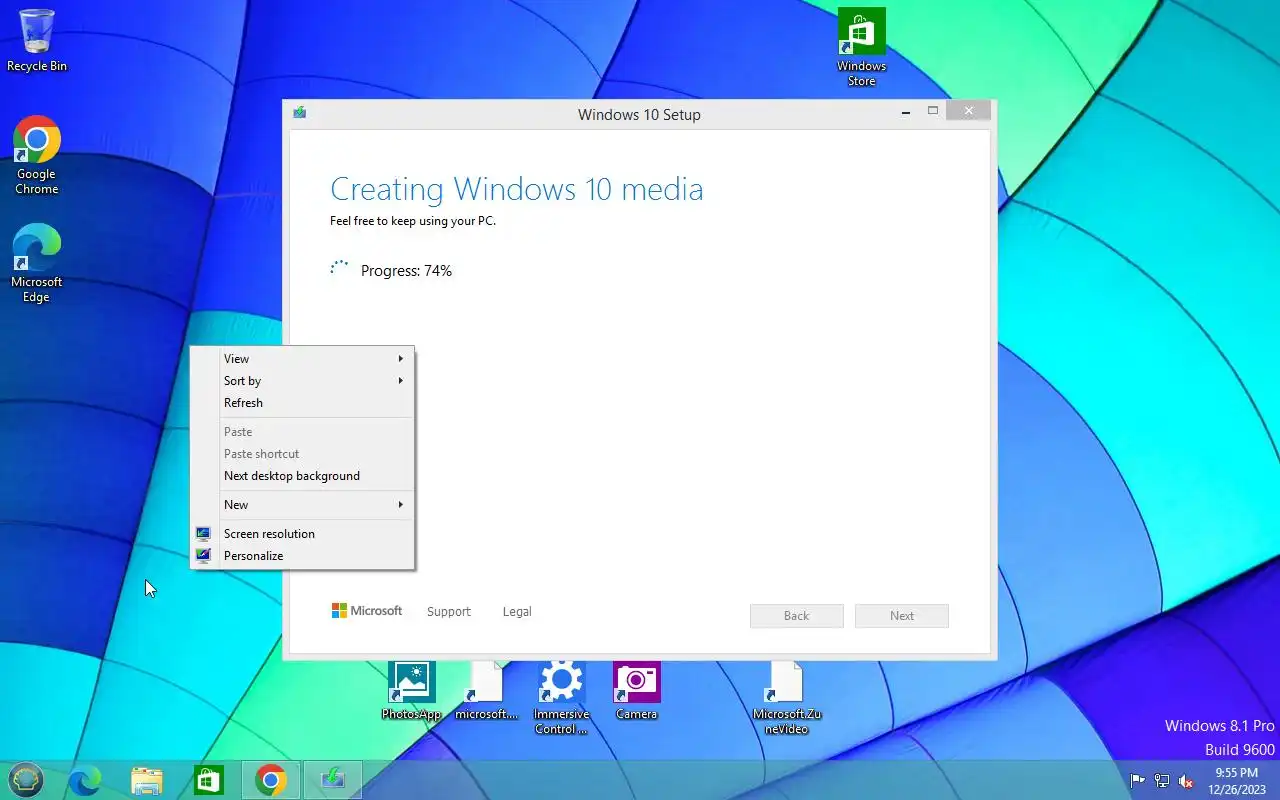Click the Screen resolution monitor icon

tap(203, 534)
